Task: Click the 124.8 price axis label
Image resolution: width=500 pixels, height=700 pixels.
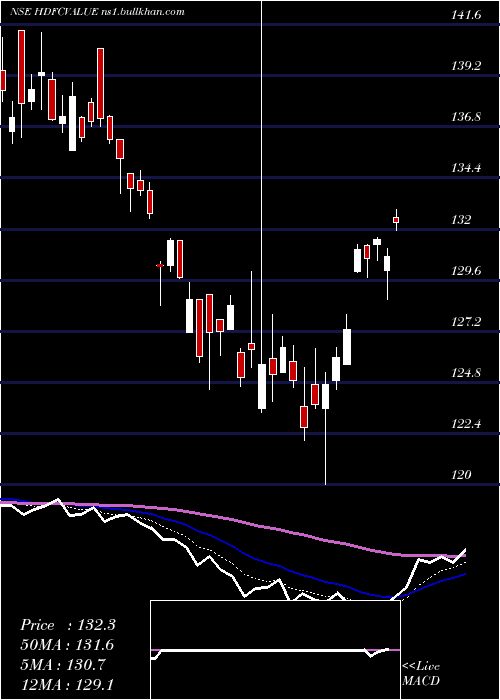Action: (466, 372)
